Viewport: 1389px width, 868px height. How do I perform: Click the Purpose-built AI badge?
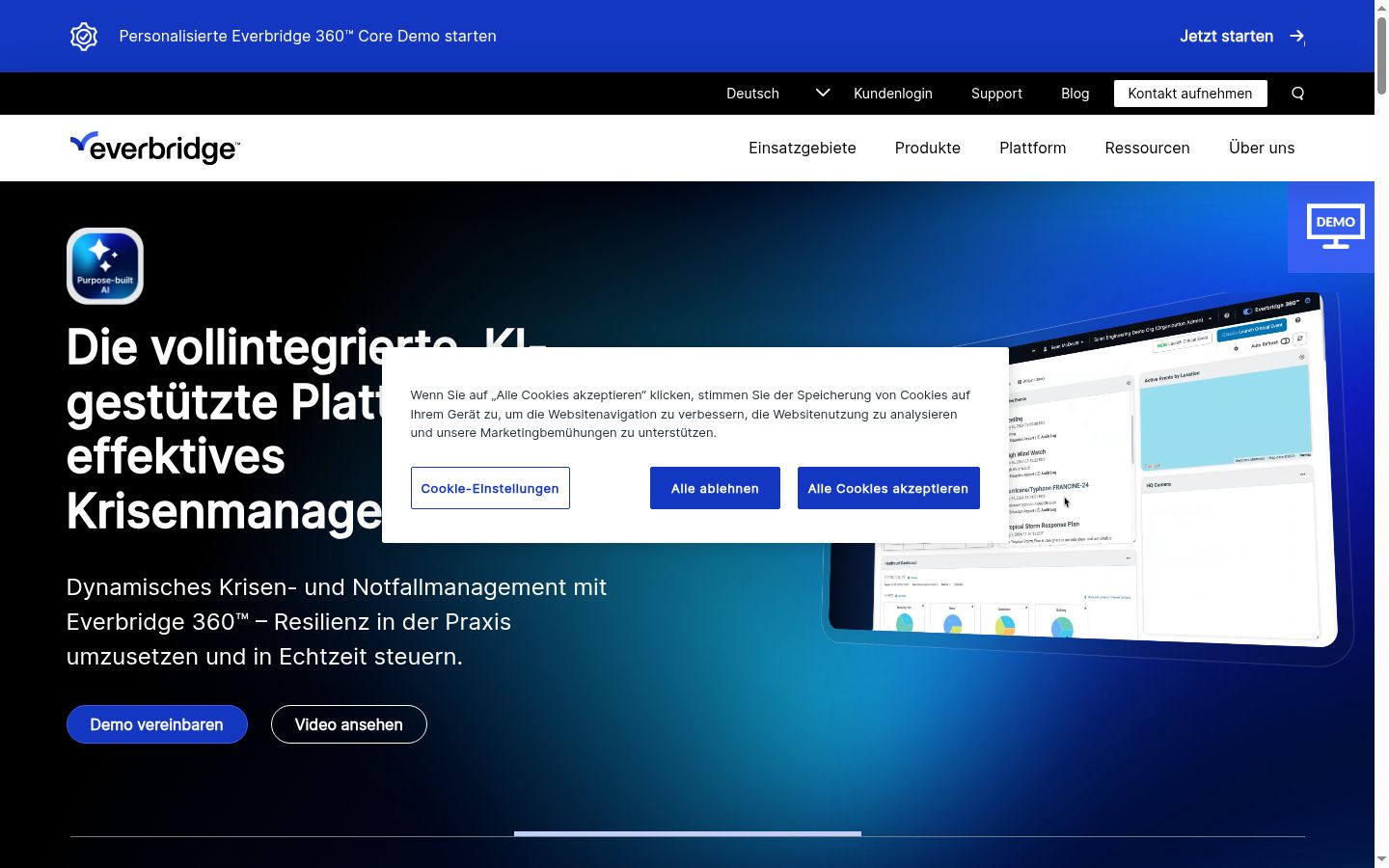point(105,266)
